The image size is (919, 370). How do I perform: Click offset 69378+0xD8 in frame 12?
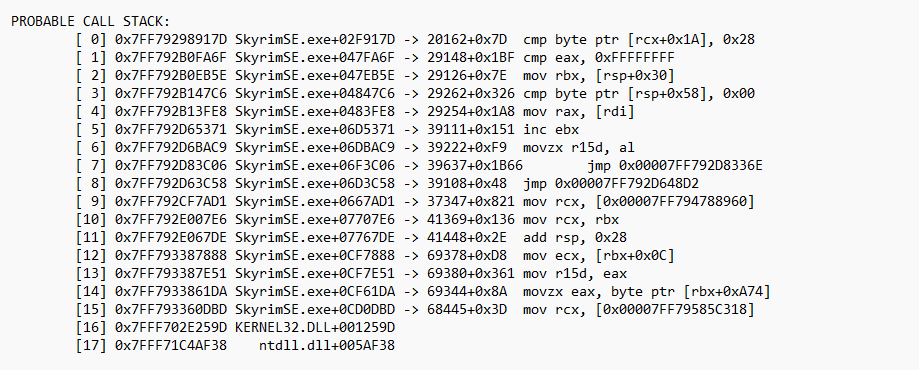(467, 256)
